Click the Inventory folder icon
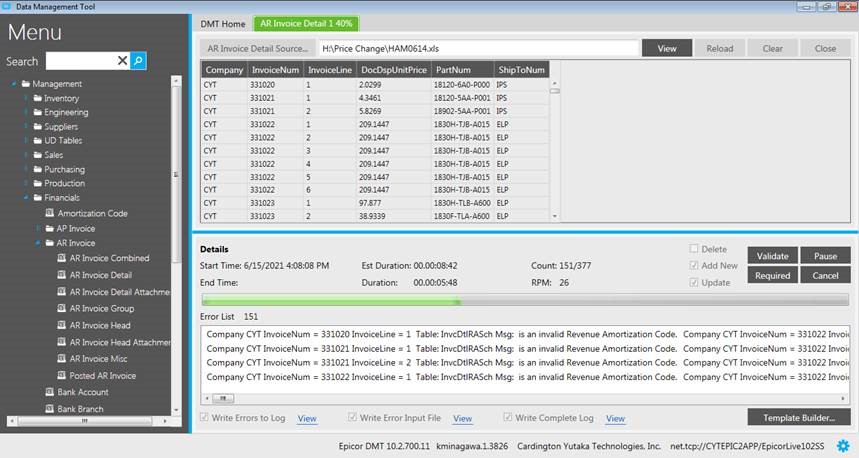This screenshot has width=859, height=458. pos(37,98)
